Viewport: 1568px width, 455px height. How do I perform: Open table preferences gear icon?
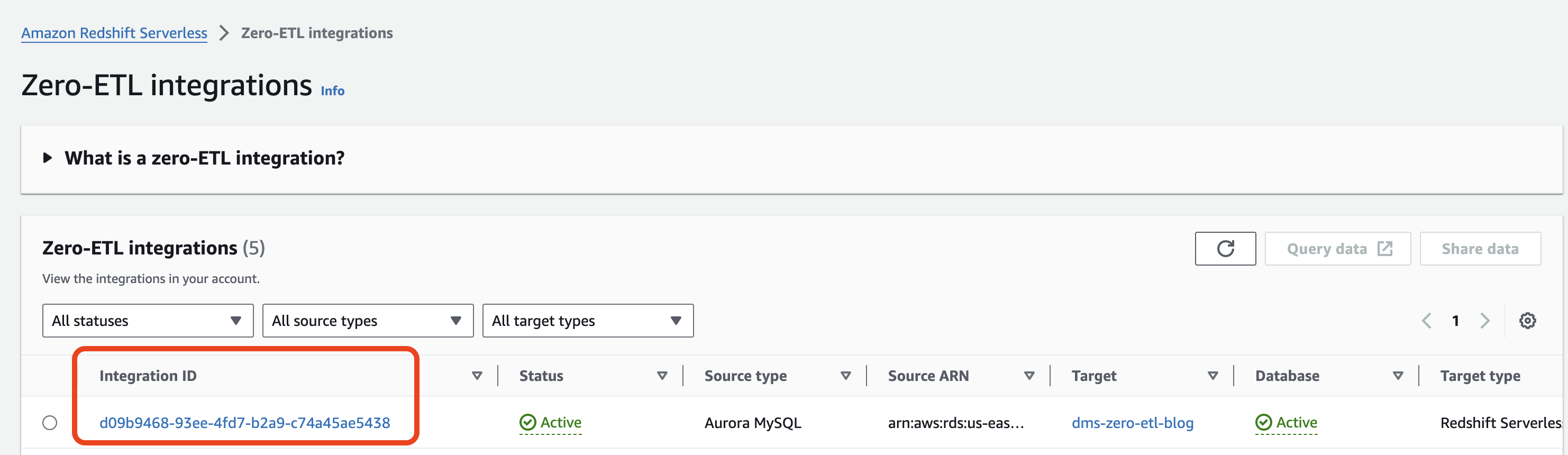(x=1527, y=321)
